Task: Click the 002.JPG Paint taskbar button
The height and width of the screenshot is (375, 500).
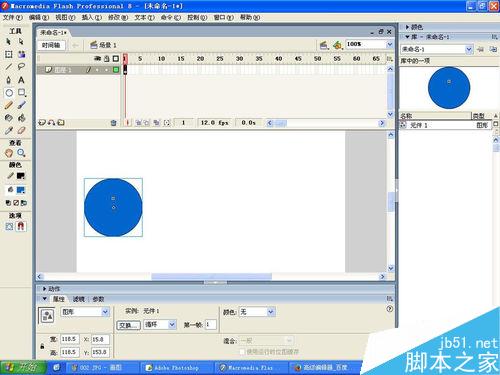Action: pyautogui.click(x=102, y=368)
